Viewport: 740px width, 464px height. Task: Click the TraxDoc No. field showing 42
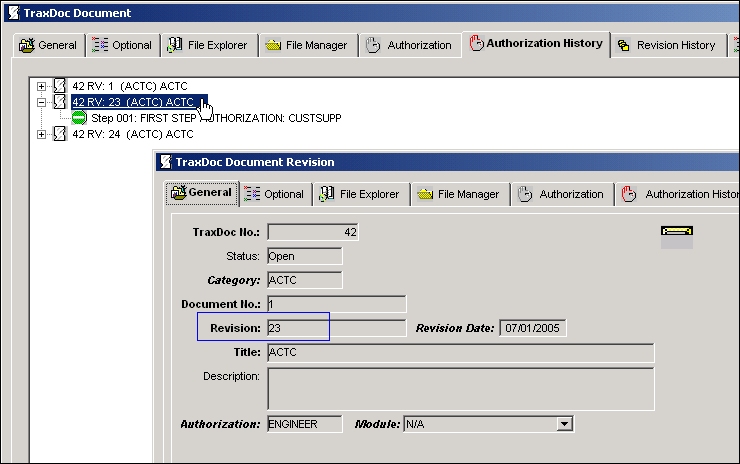pyautogui.click(x=313, y=232)
